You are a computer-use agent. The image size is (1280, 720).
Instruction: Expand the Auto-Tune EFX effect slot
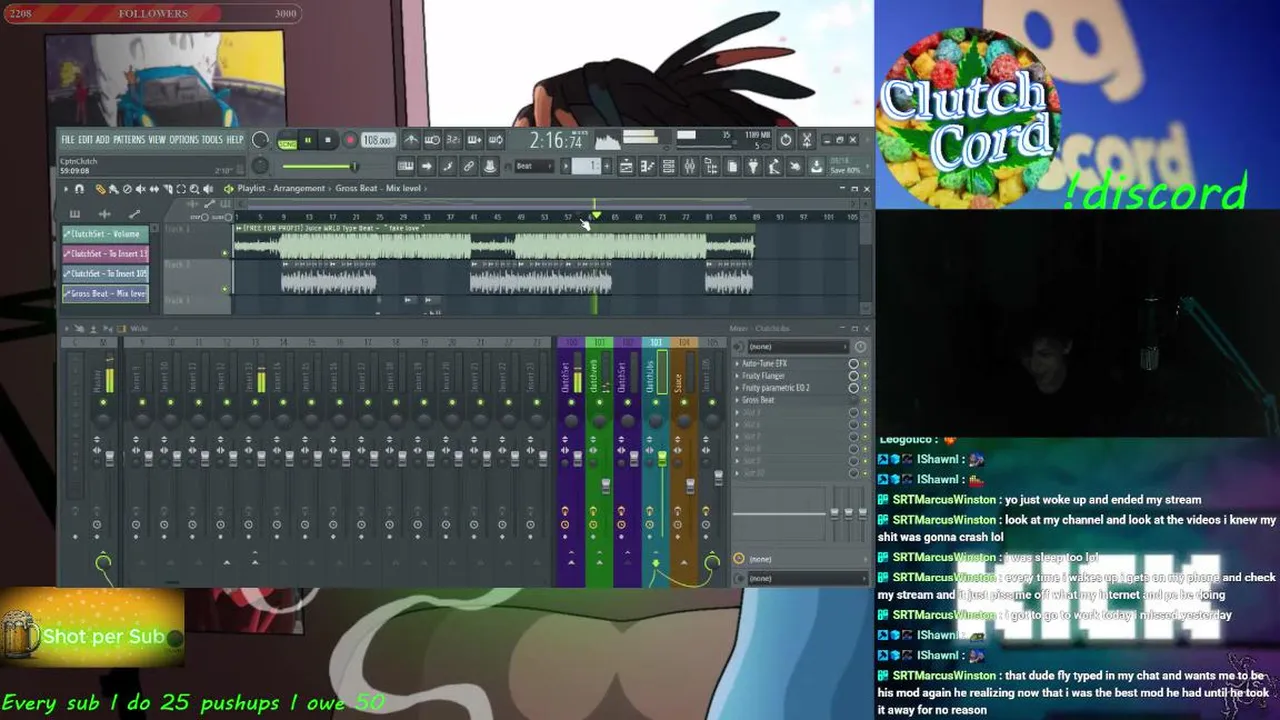click(738, 364)
